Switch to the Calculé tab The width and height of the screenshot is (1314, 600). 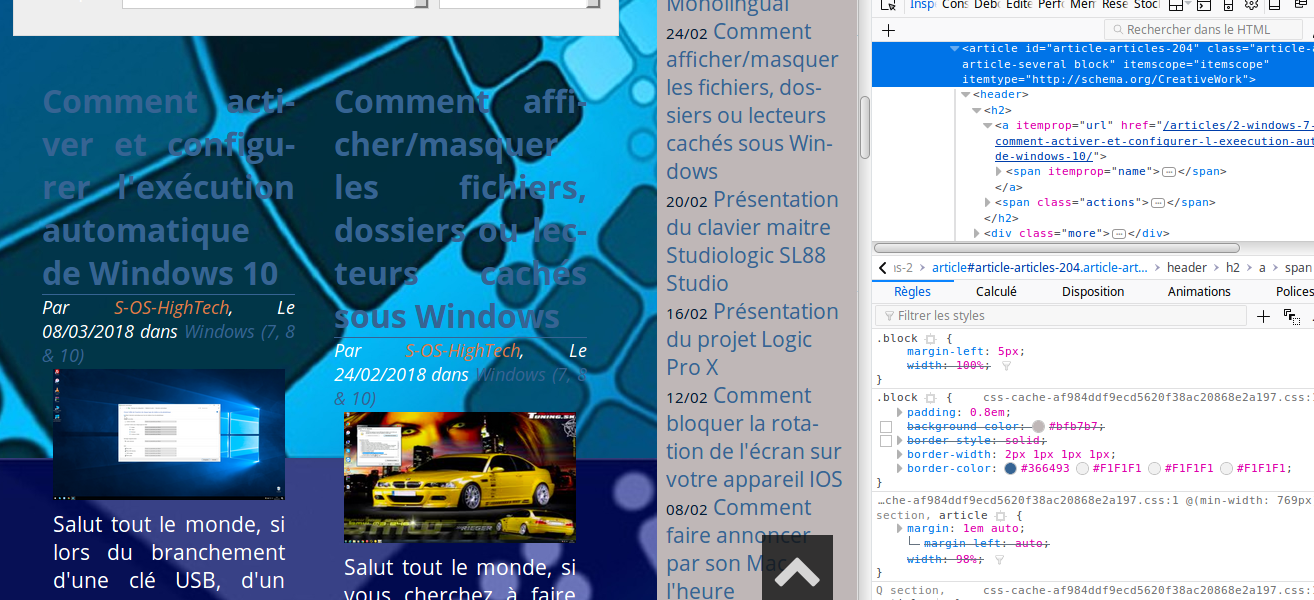996,291
